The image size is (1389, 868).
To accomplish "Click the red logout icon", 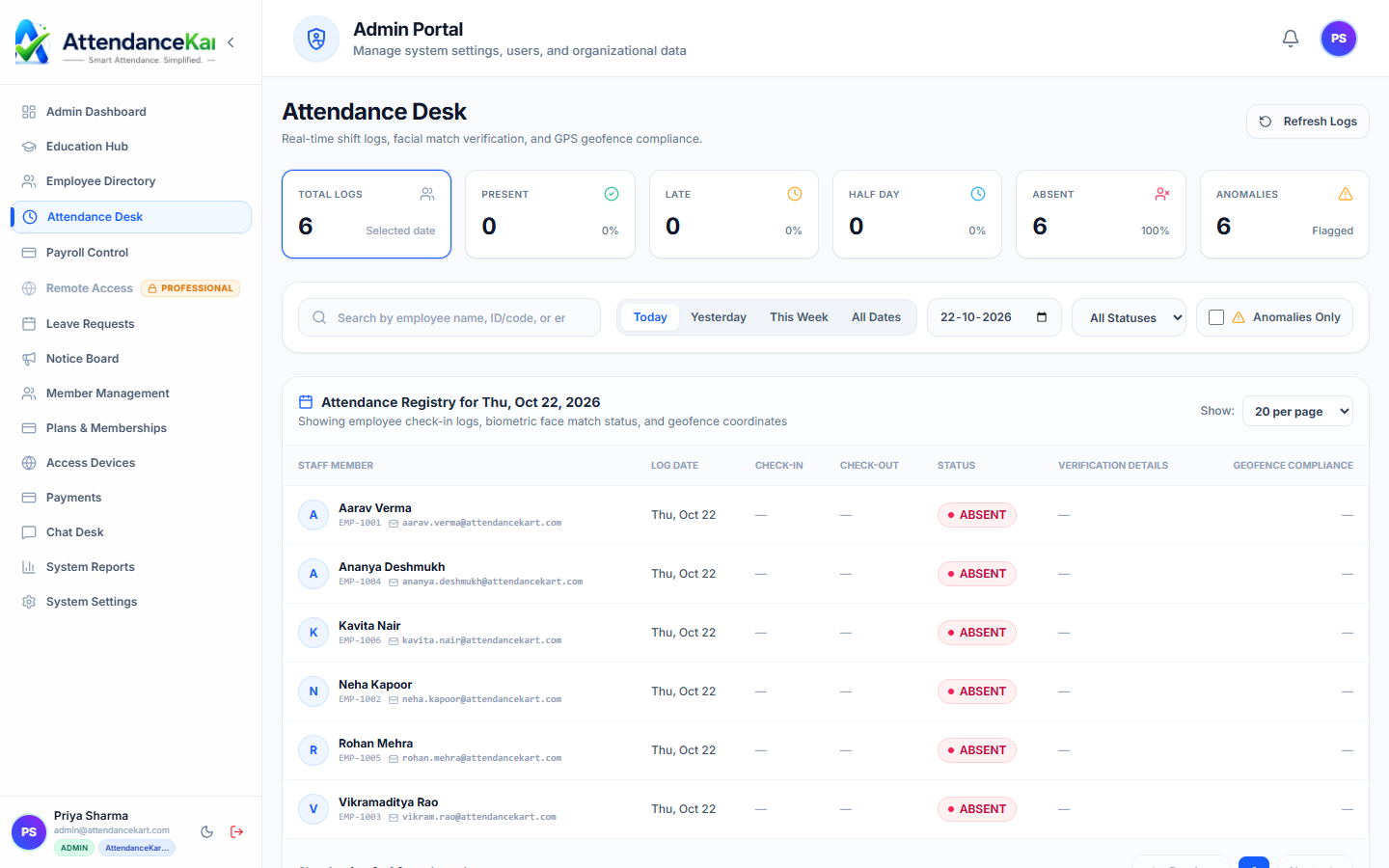I will pos(236,832).
